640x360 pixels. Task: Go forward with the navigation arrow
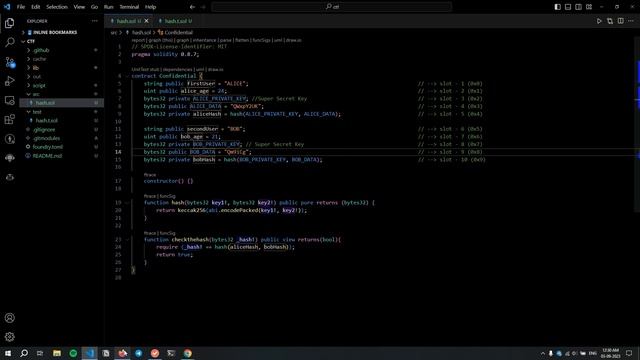[203, 7]
